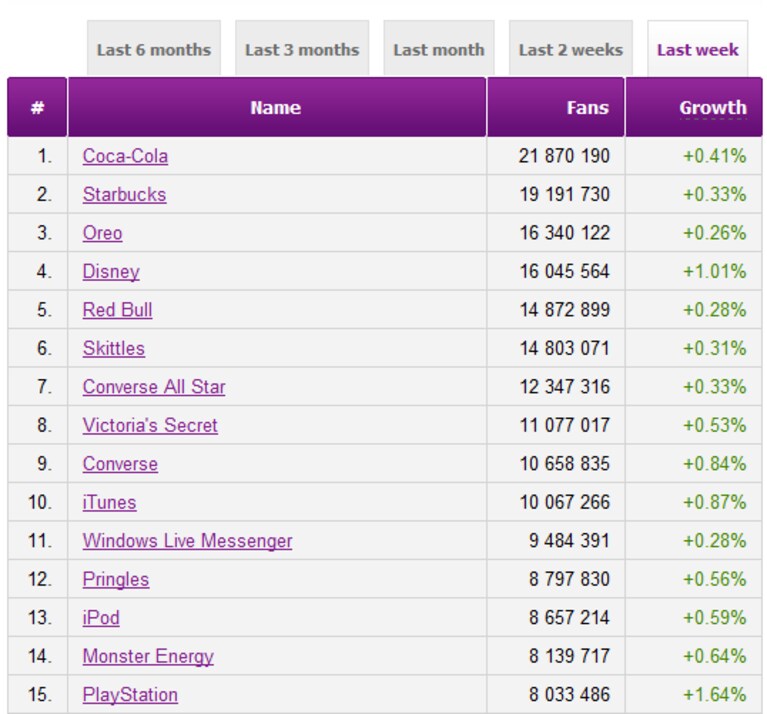Image resolution: width=767 pixels, height=714 pixels.
Task: Click fan count 8 139 717
Action: 569,656
